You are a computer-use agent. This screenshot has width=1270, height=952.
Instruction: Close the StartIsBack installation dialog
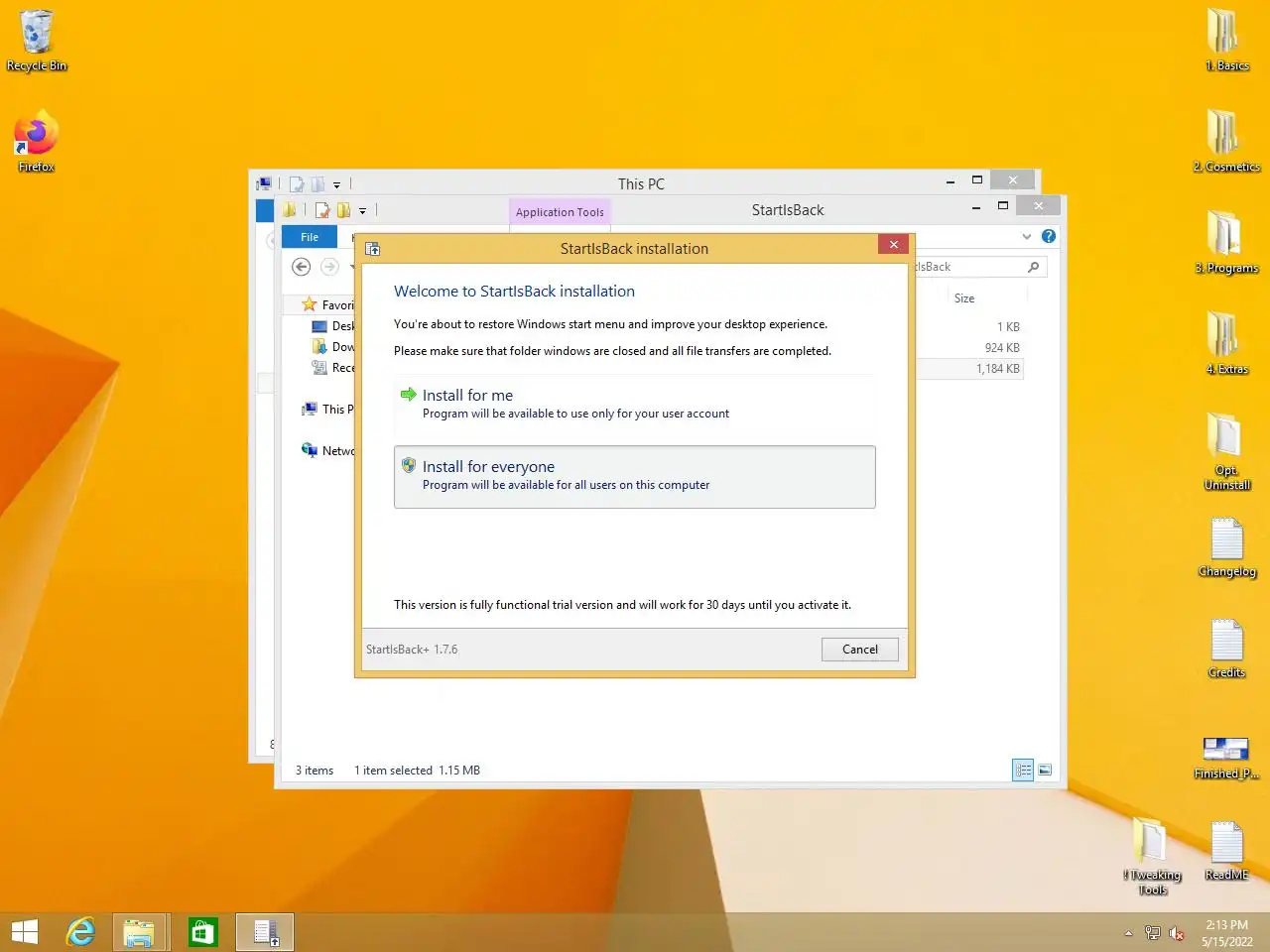[x=893, y=245]
